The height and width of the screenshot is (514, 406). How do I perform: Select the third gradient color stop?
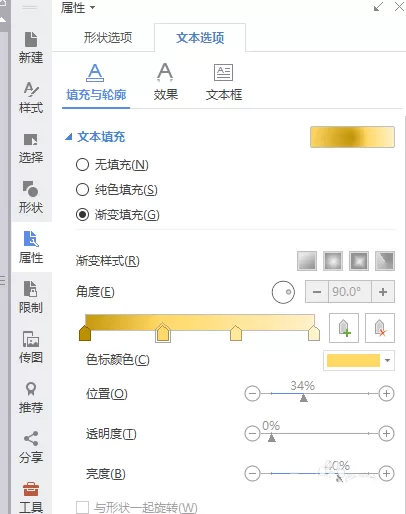(236, 333)
